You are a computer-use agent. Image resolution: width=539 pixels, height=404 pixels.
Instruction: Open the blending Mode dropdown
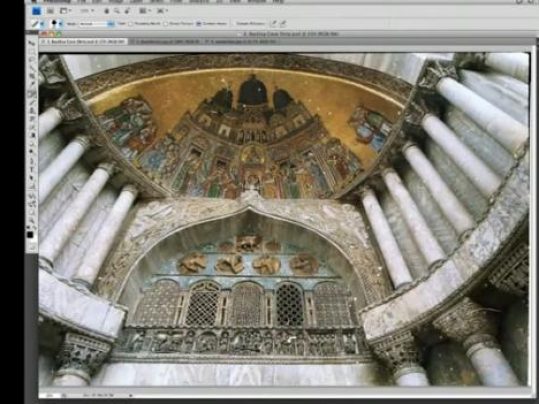pyautogui.click(x=97, y=24)
